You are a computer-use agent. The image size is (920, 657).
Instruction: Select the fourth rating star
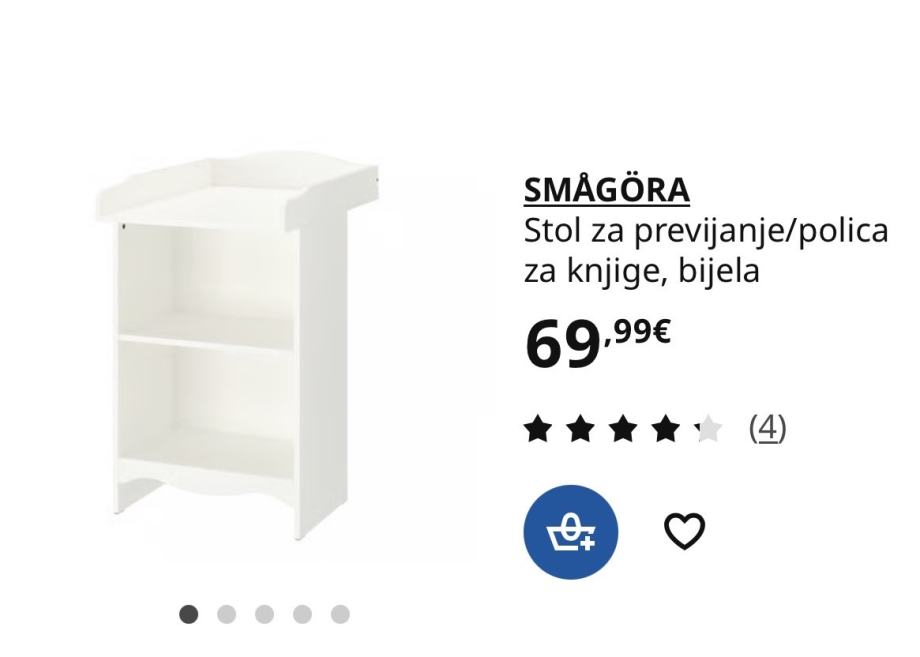(665, 428)
